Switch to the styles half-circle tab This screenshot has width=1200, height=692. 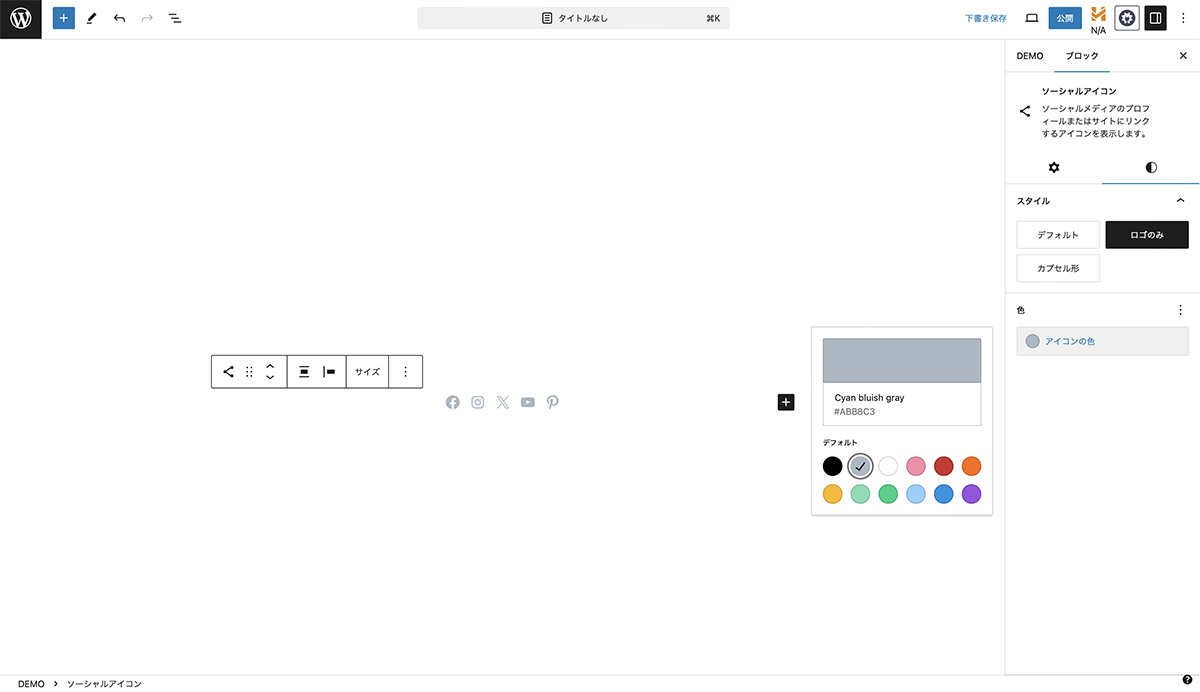point(1151,167)
